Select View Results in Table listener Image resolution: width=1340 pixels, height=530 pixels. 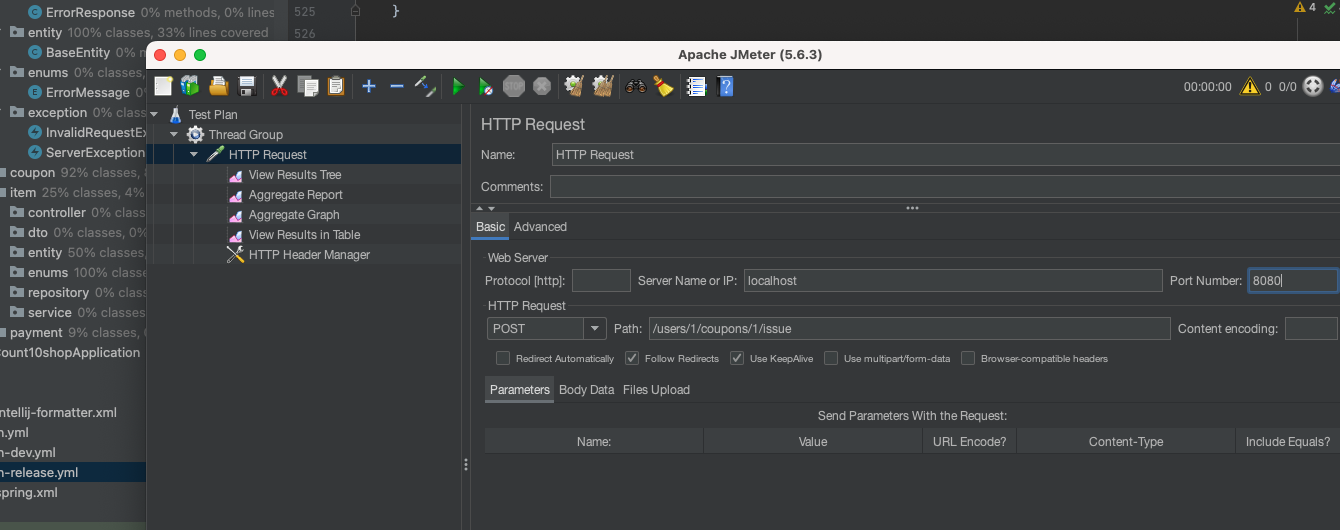coord(304,234)
